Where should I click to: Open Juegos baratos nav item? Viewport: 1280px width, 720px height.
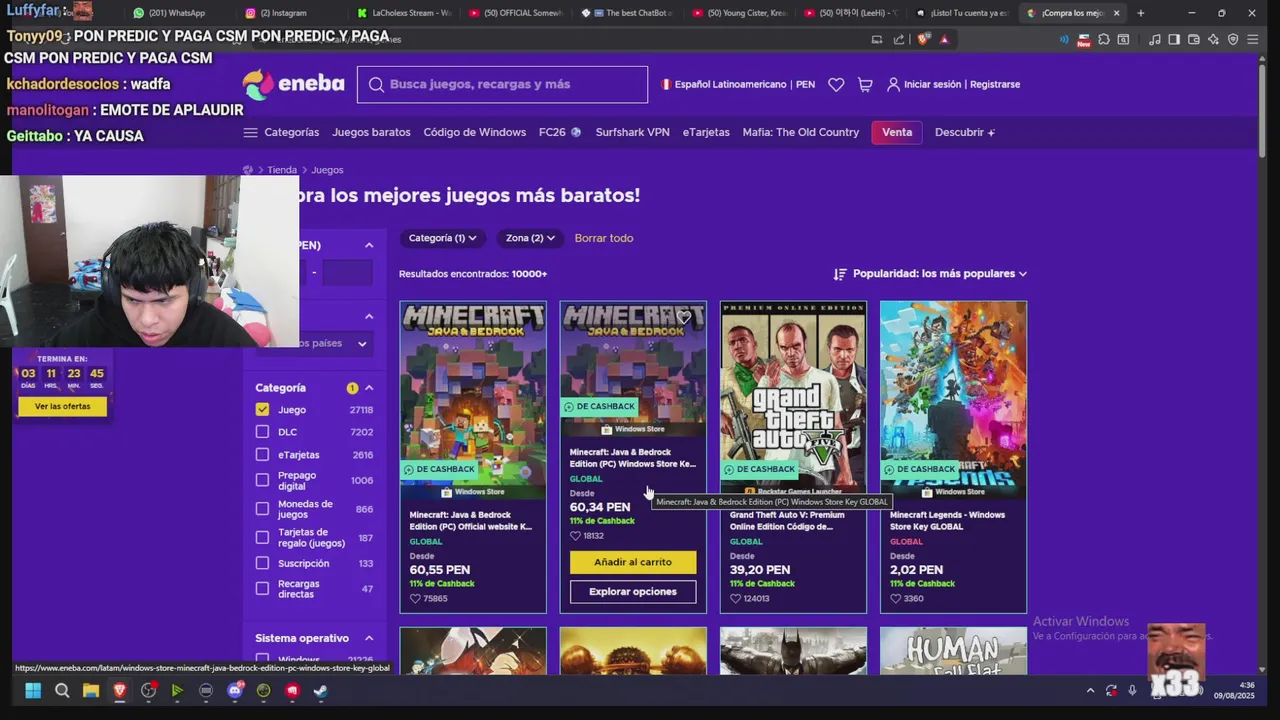371,132
